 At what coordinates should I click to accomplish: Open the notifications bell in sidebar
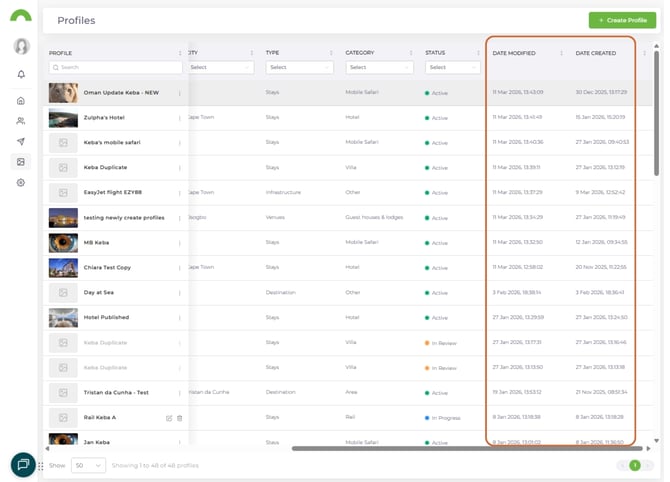click(x=21, y=74)
